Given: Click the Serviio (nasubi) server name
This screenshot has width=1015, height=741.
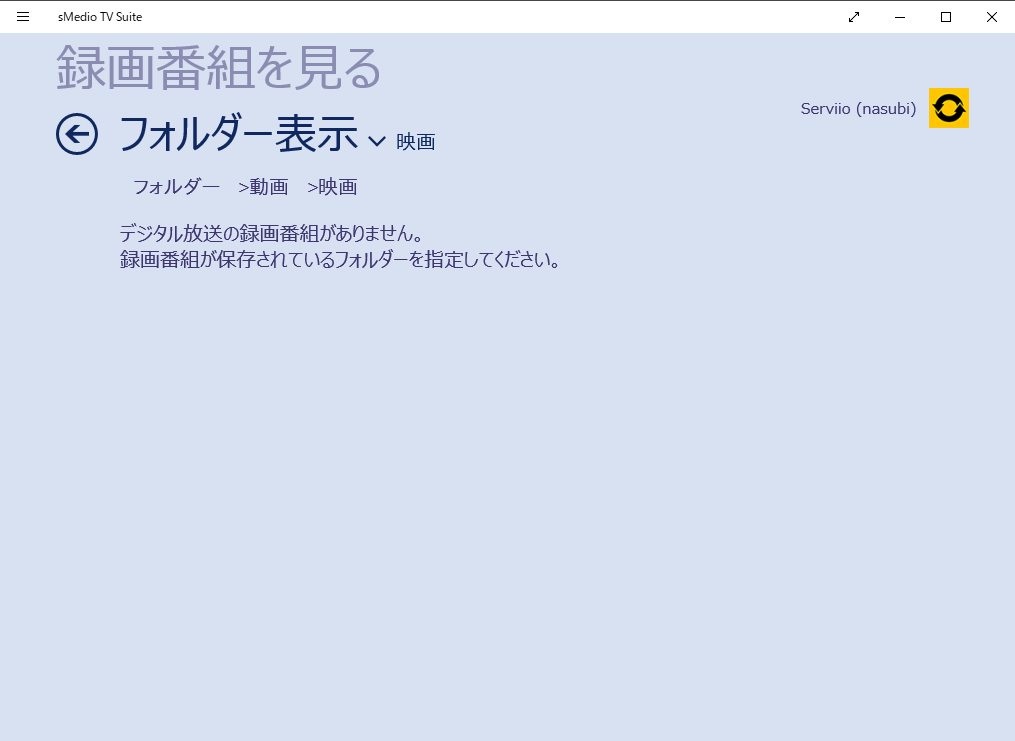Looking at the screenshot, I should 858,109.
